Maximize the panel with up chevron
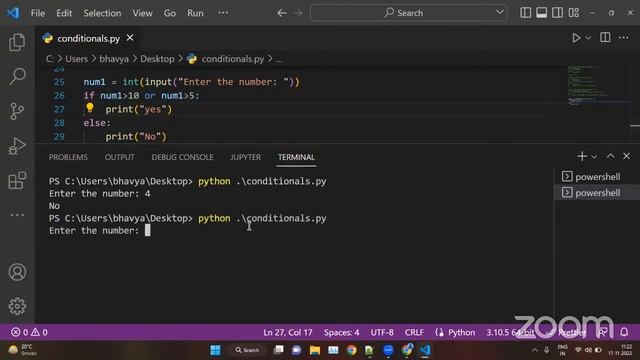Screen dimensions: 640x360 click(611, 156)
